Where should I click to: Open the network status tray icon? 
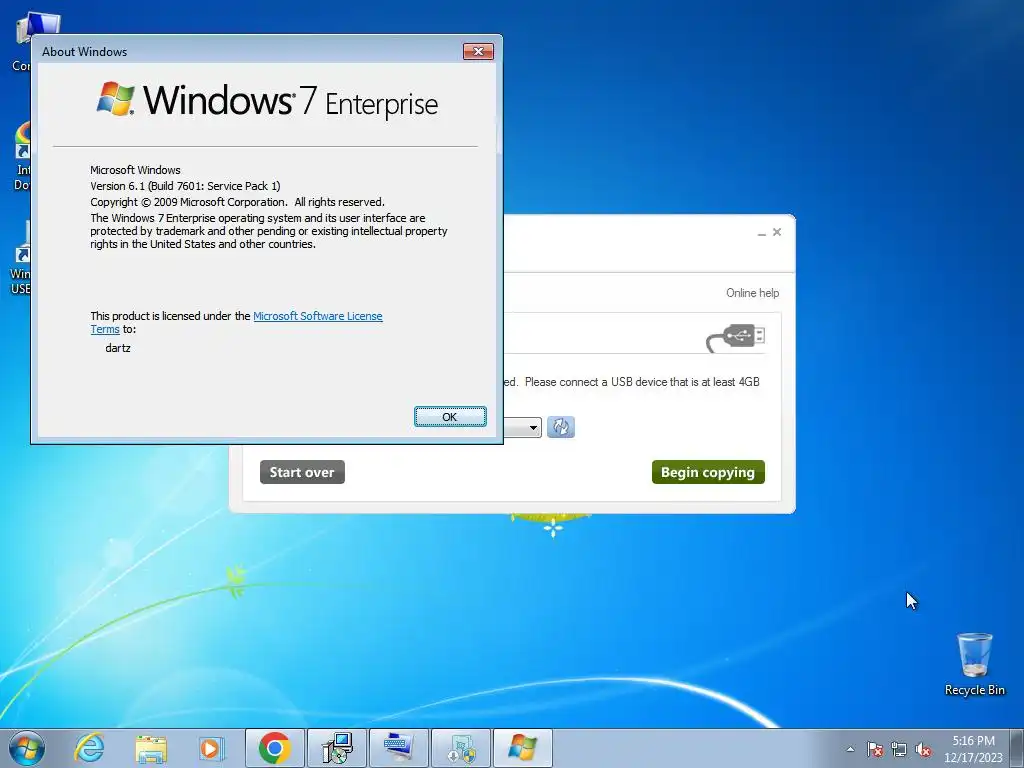coord(899,749)
